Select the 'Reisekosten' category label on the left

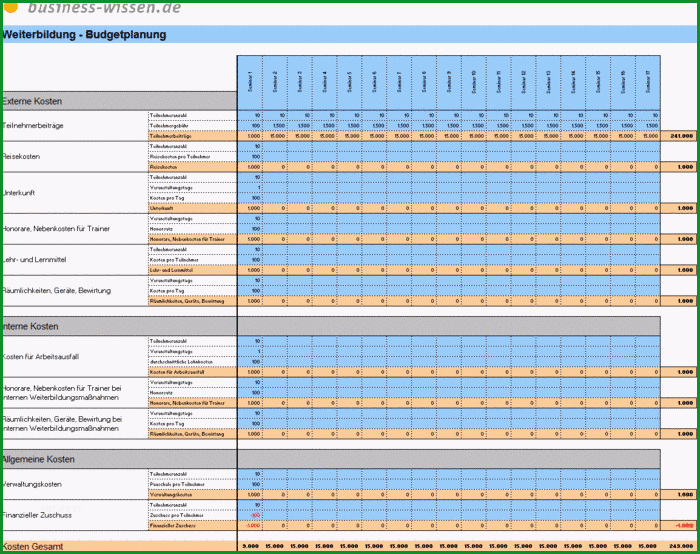pyautogui.click(x=21, y=156)
